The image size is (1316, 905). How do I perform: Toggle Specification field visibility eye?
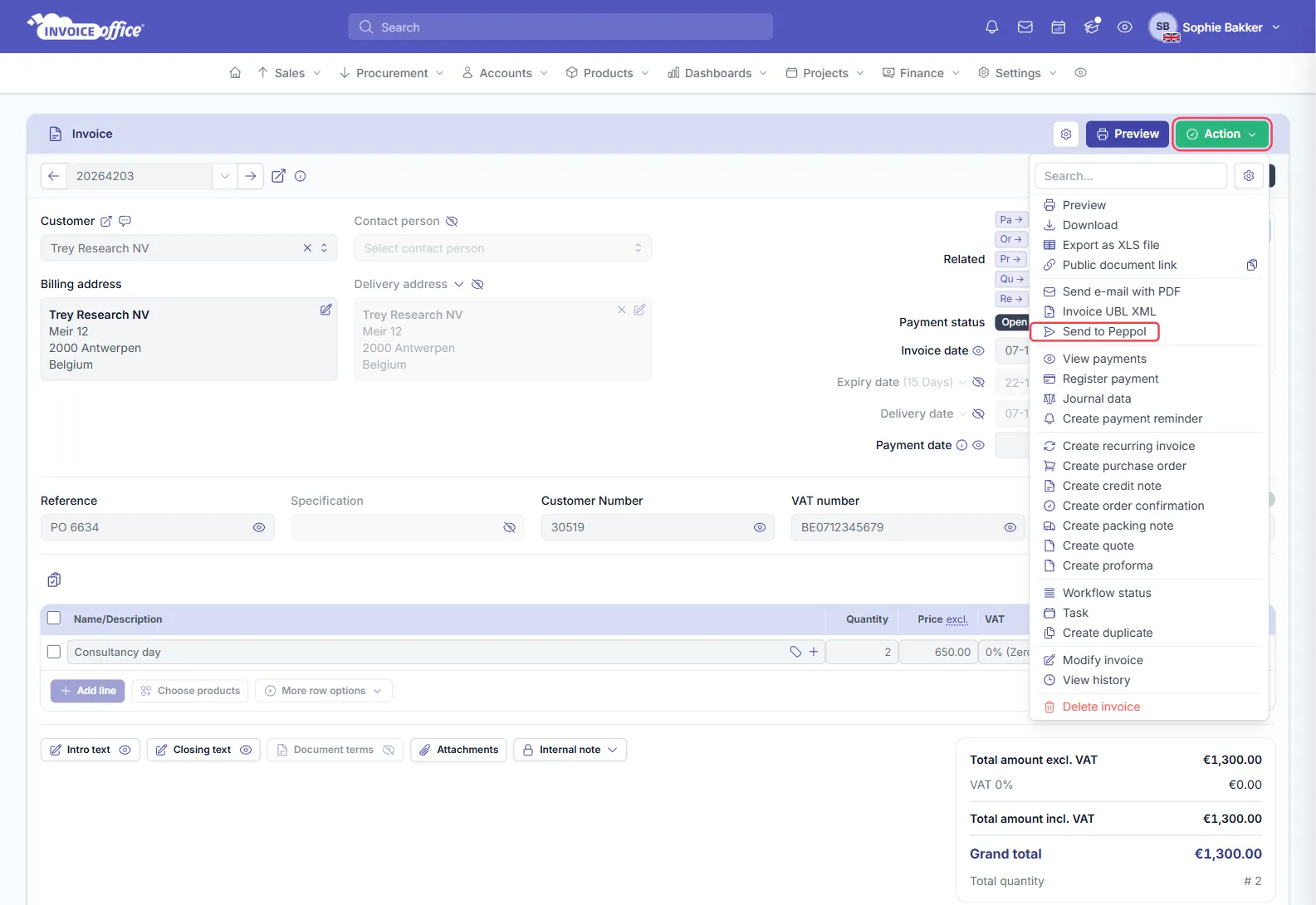[x=510, y=527]
